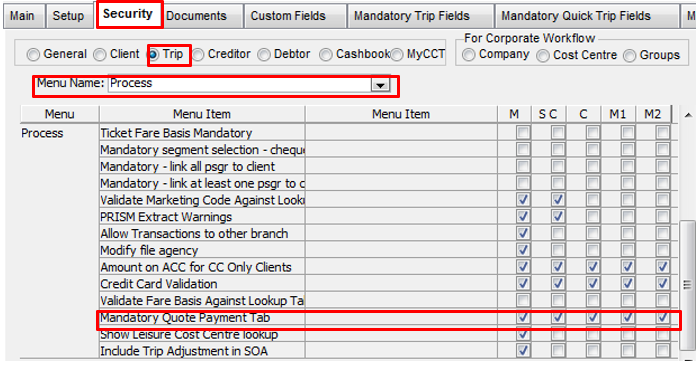Click the first 'Menu Item' column header
Viewport: 700px width, 367px height.
tap(202, 114)
